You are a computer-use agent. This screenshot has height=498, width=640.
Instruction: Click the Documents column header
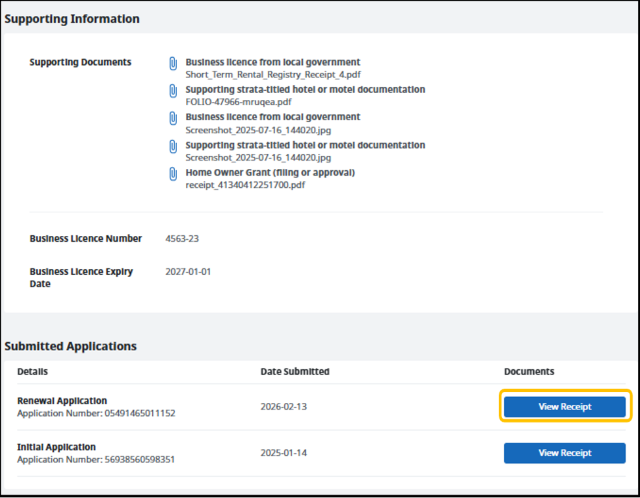(529, 371)
